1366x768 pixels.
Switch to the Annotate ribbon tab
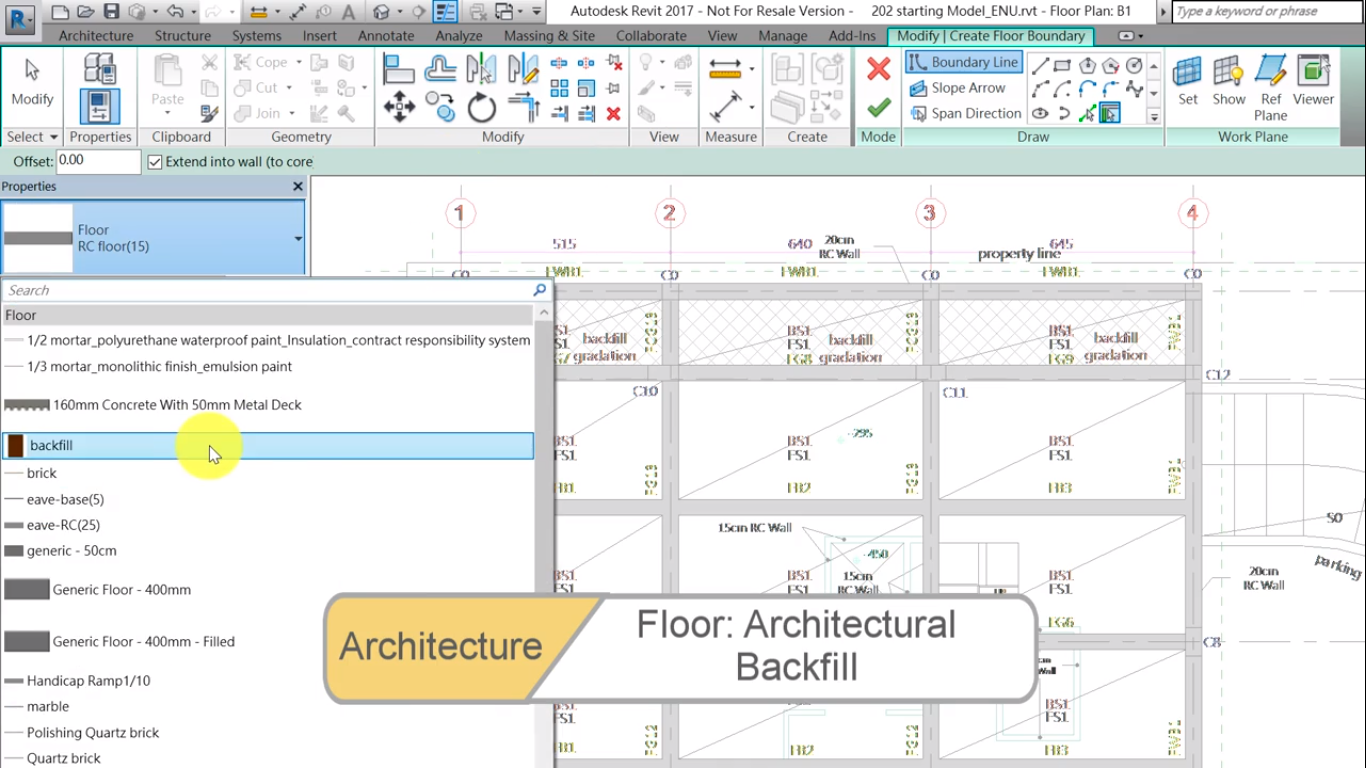pyautogui.click(x=385, y=36)
